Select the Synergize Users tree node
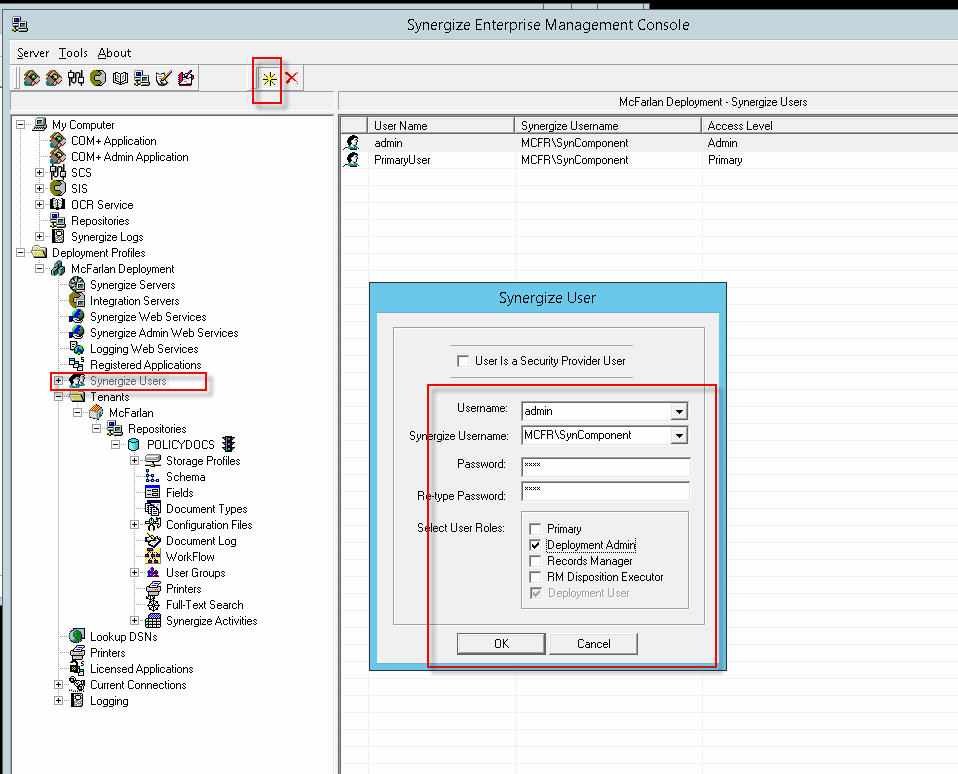Screen dimensions: 958x774 tap(128, 381)
